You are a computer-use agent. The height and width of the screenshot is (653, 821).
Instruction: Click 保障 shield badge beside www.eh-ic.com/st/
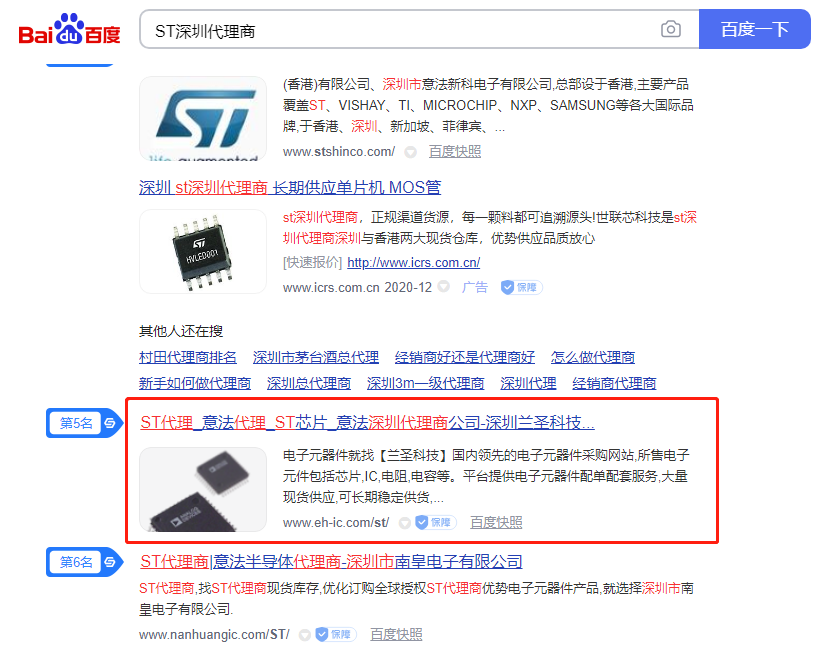click(x=436, y=522)
